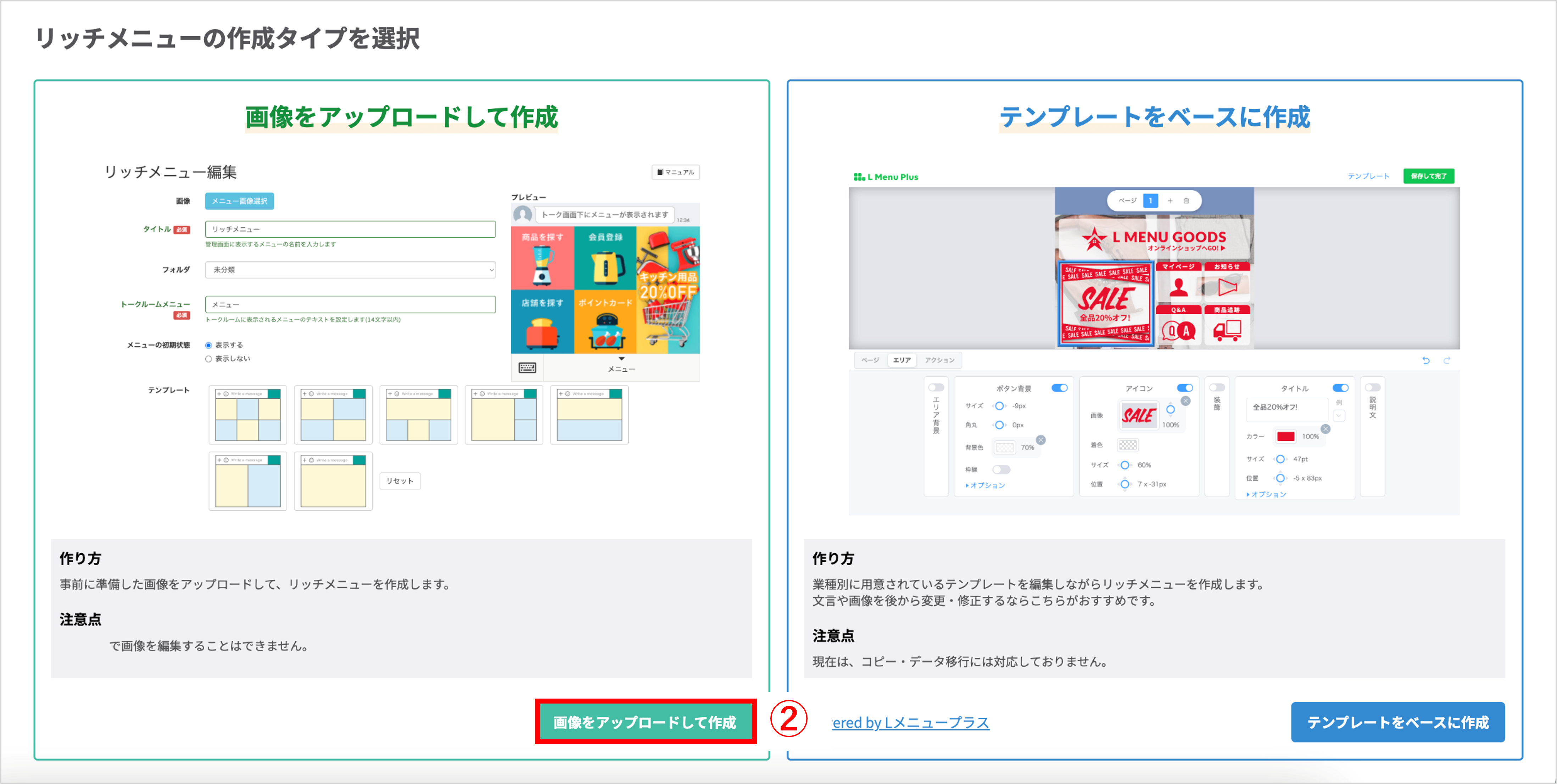Screen dimensions: 1557x784
Task: Select page 1 in the page selector
Action: (x=1150, y=201)
